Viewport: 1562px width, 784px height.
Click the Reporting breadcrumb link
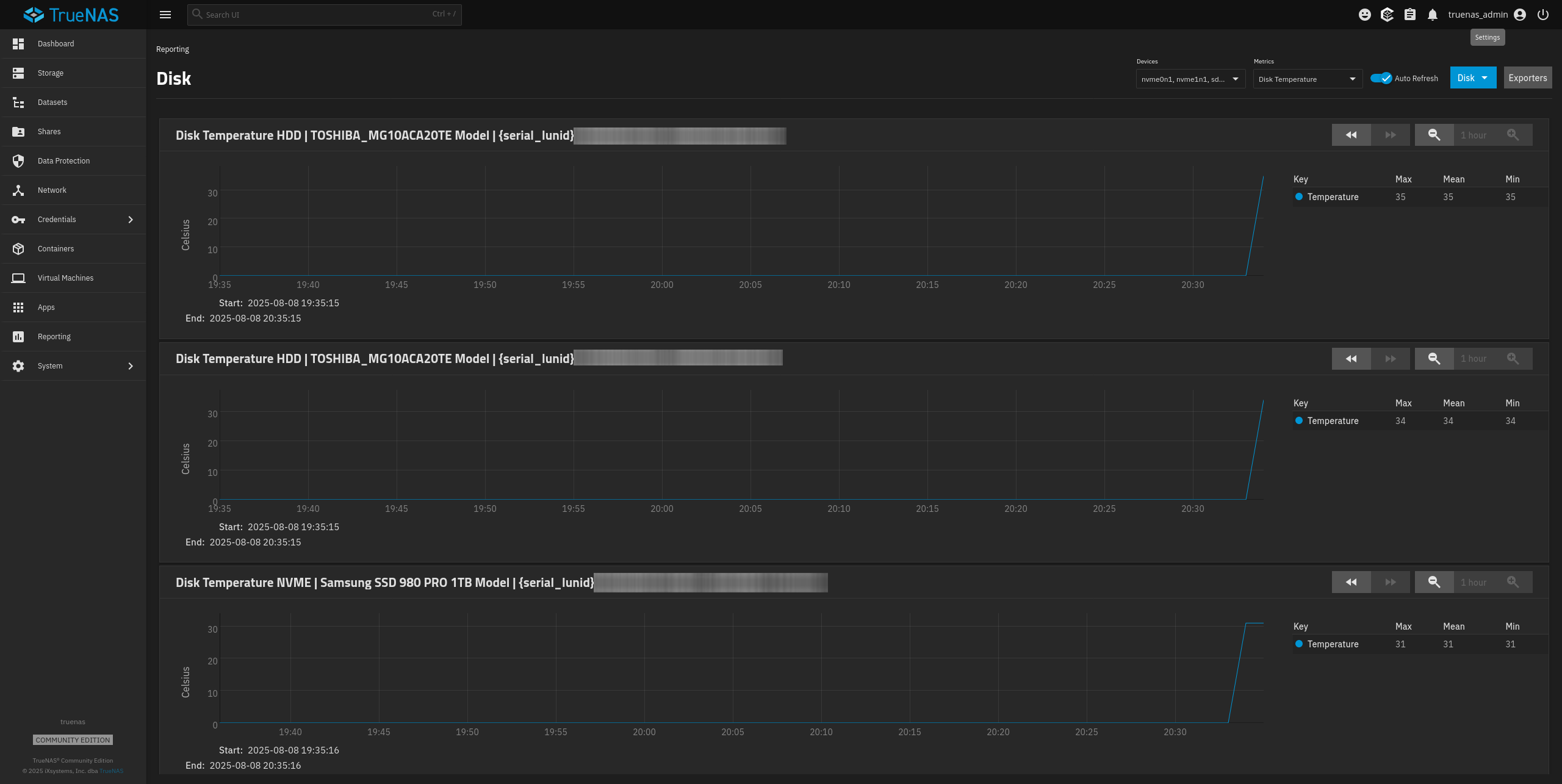173,49
